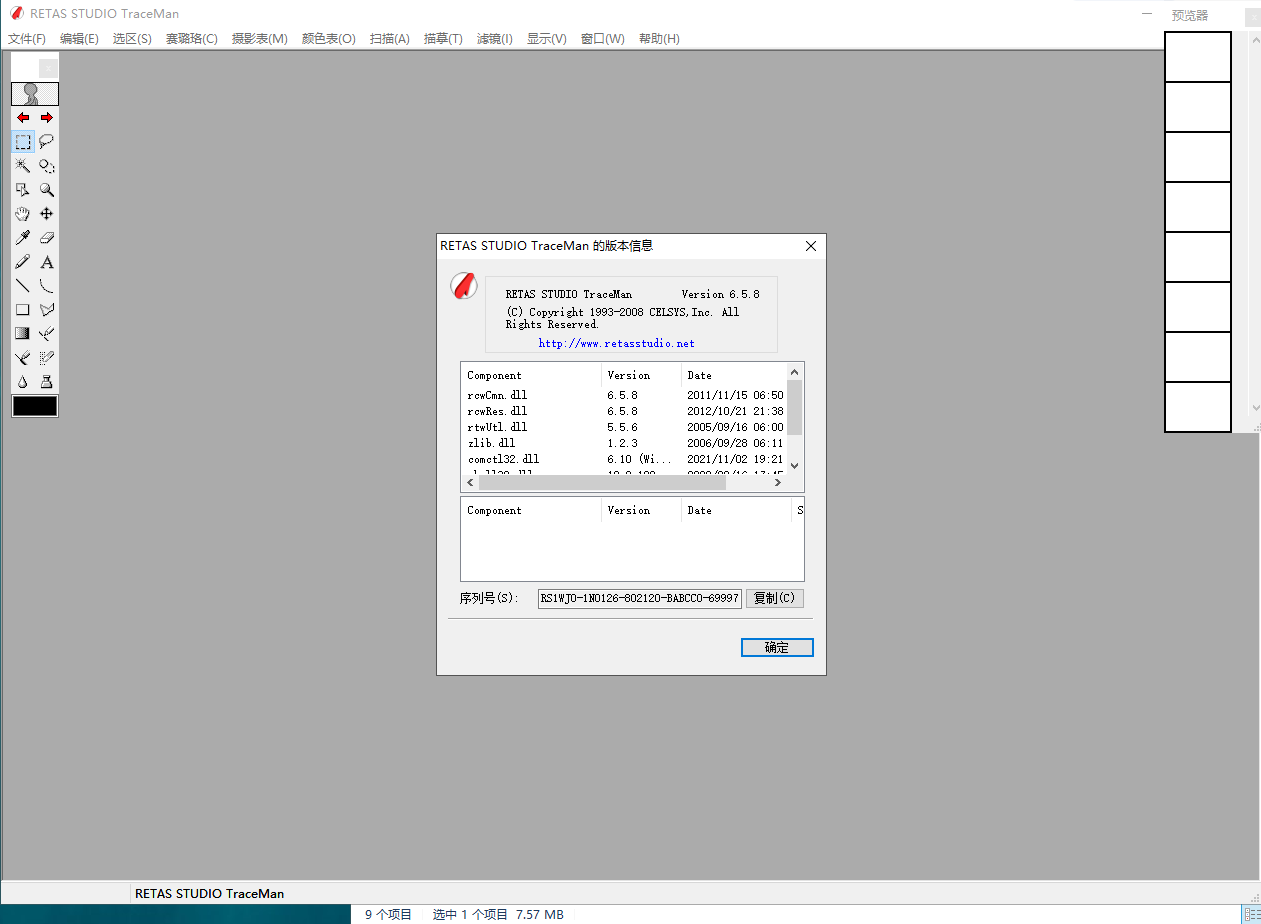
Task: Click upper list's Component column header
Action: 531,375
